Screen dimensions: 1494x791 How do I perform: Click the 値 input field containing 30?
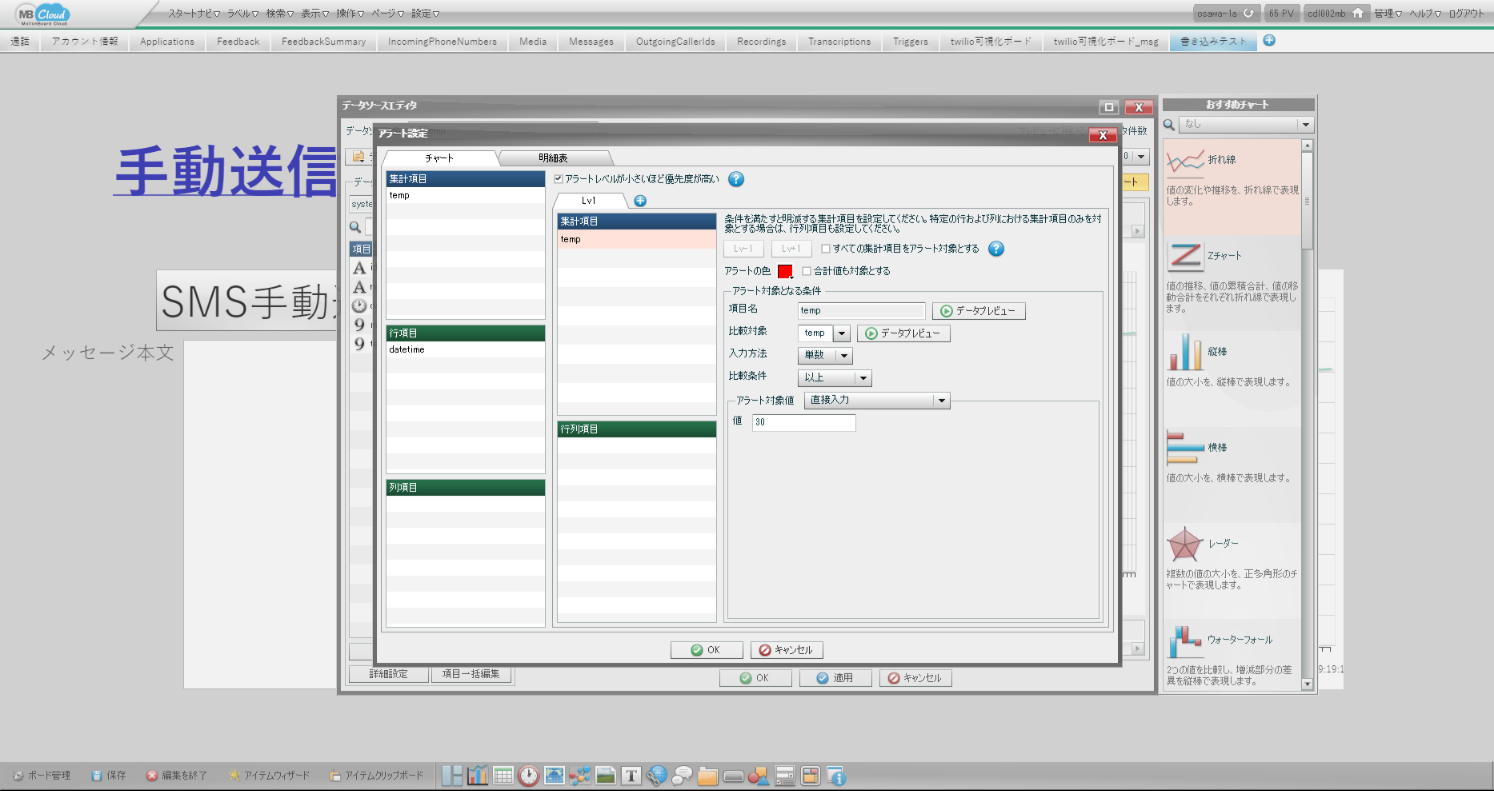tap(804, 423)
